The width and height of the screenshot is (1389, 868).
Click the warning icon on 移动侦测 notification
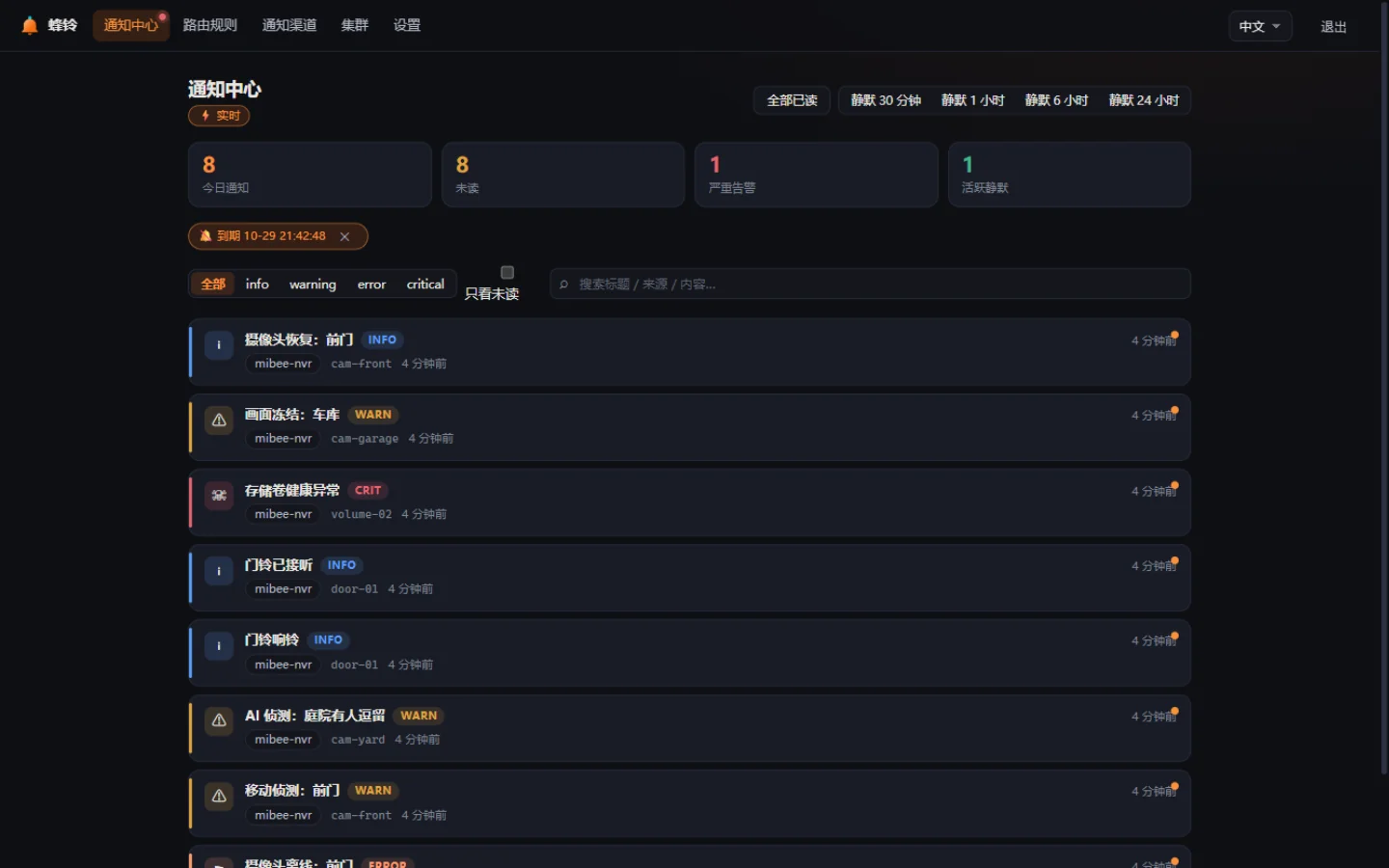pyautogui.click(x=219, y=797)
